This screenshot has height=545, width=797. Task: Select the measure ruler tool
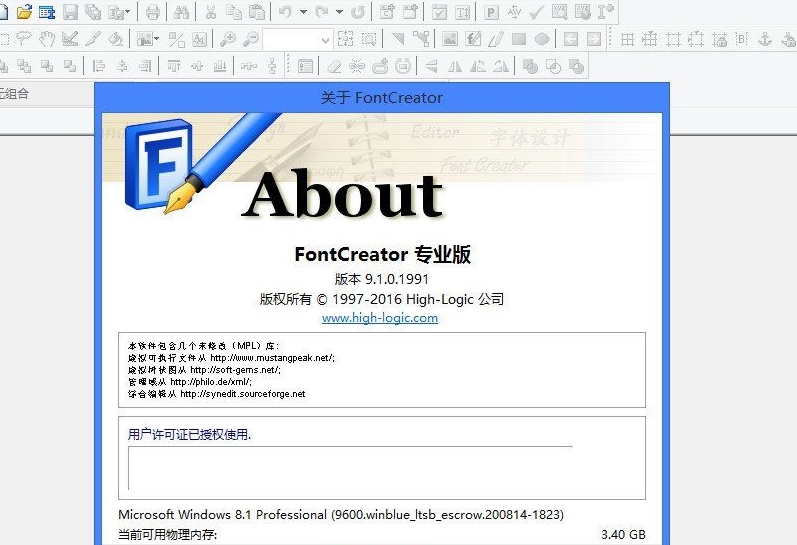(x=70, y=39)
